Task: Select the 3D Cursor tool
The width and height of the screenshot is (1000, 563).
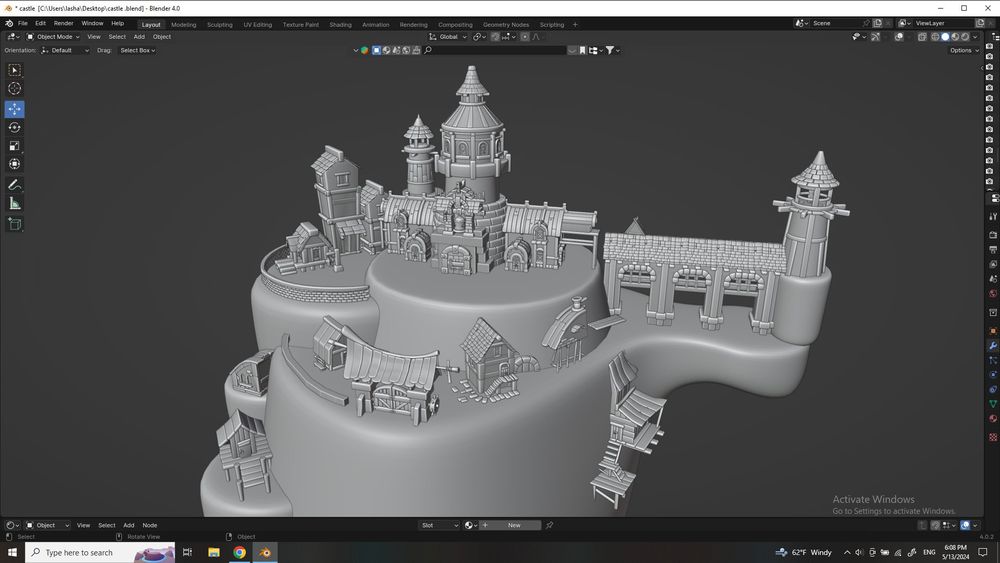Action: (x=15, y=89)
